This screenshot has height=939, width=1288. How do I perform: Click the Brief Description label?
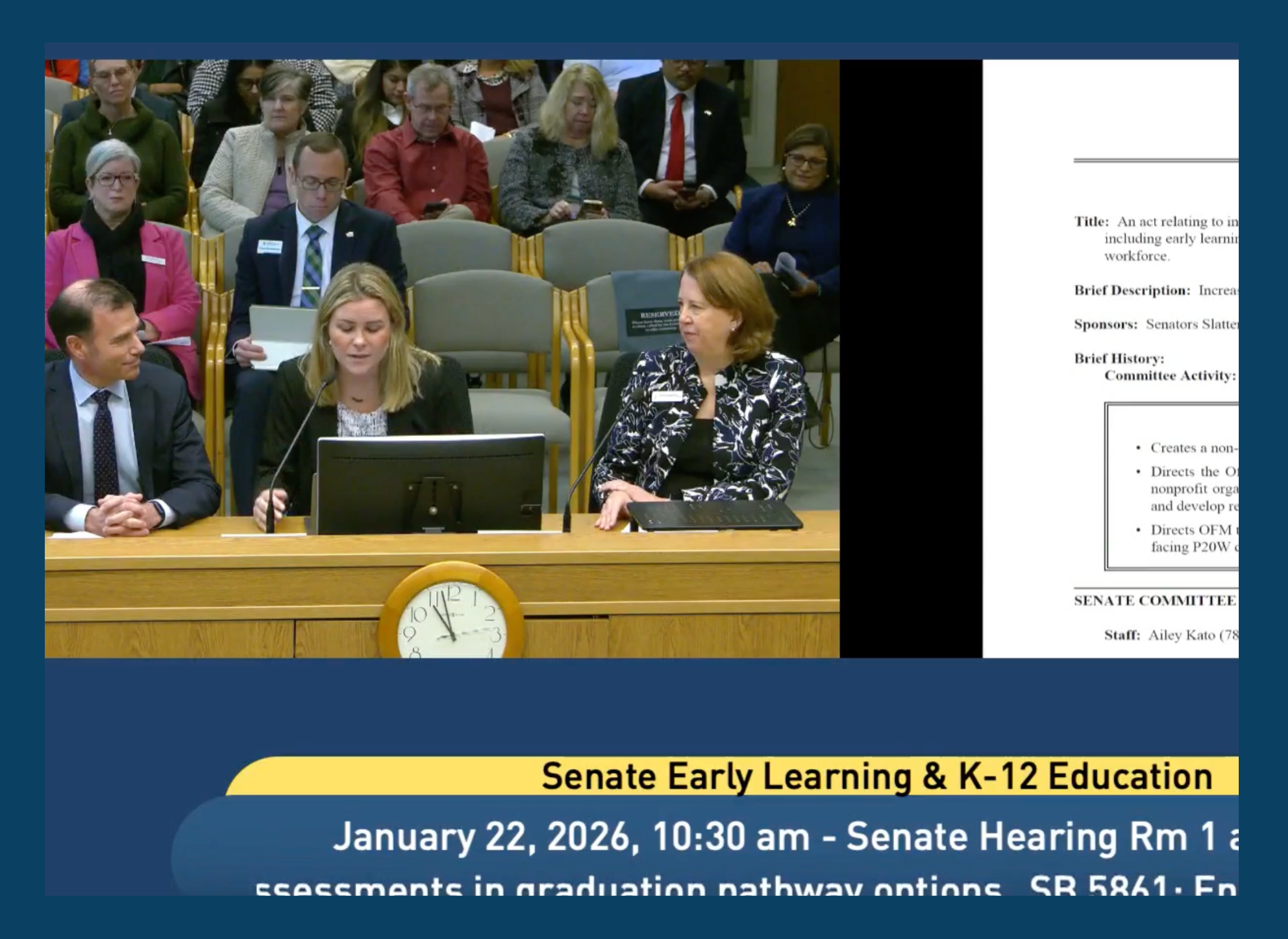click(x=1131, y=290)
